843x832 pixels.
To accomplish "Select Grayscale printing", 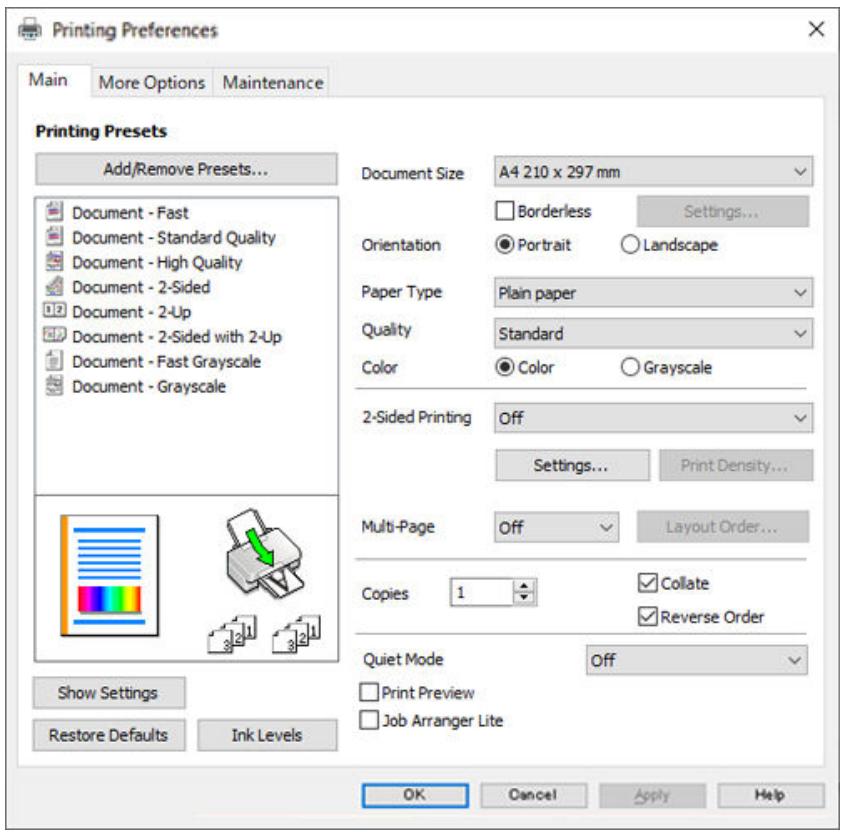I will tap(630, 367).
